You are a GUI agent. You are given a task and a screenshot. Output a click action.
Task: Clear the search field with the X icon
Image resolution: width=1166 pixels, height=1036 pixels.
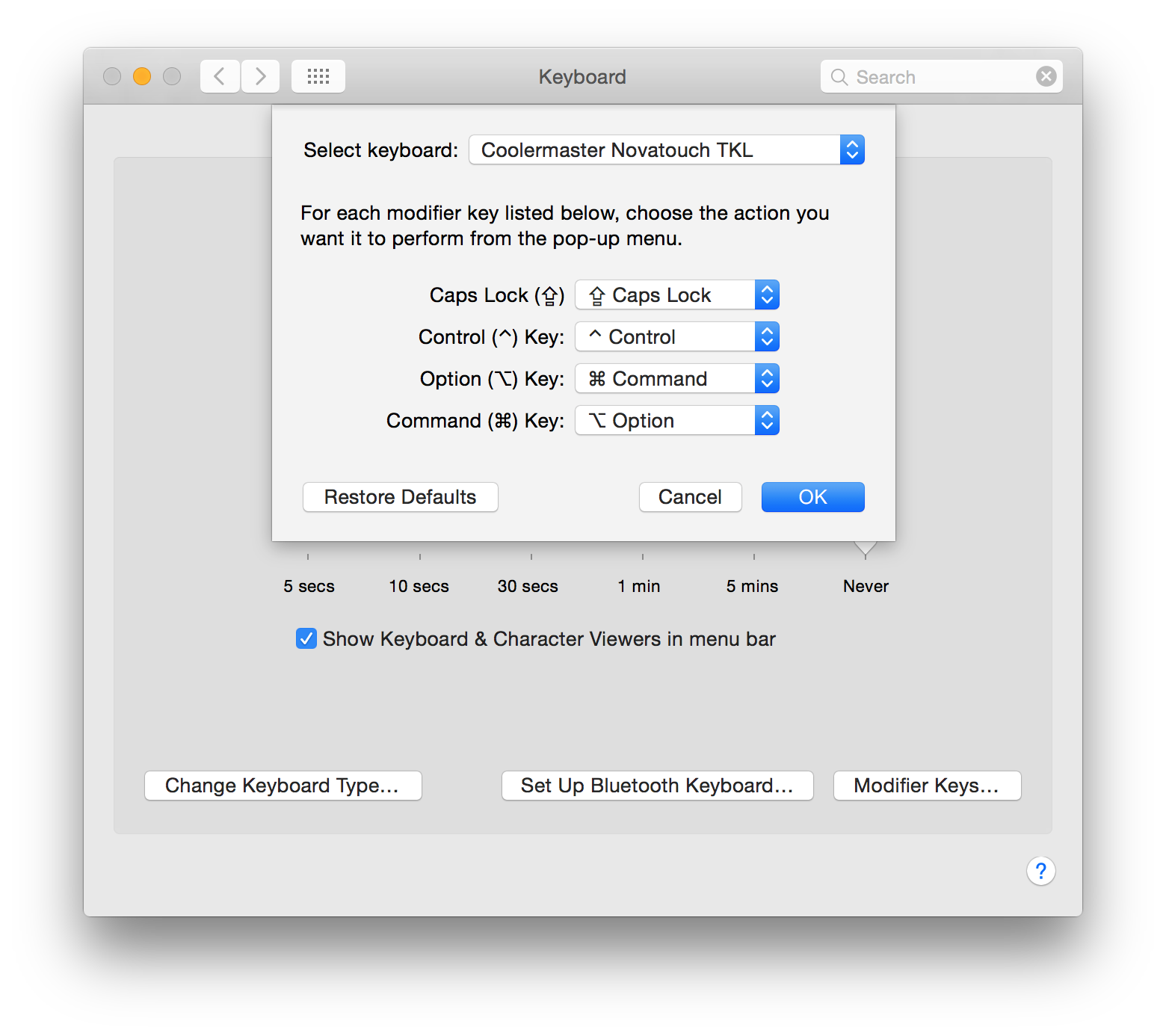1046,75
